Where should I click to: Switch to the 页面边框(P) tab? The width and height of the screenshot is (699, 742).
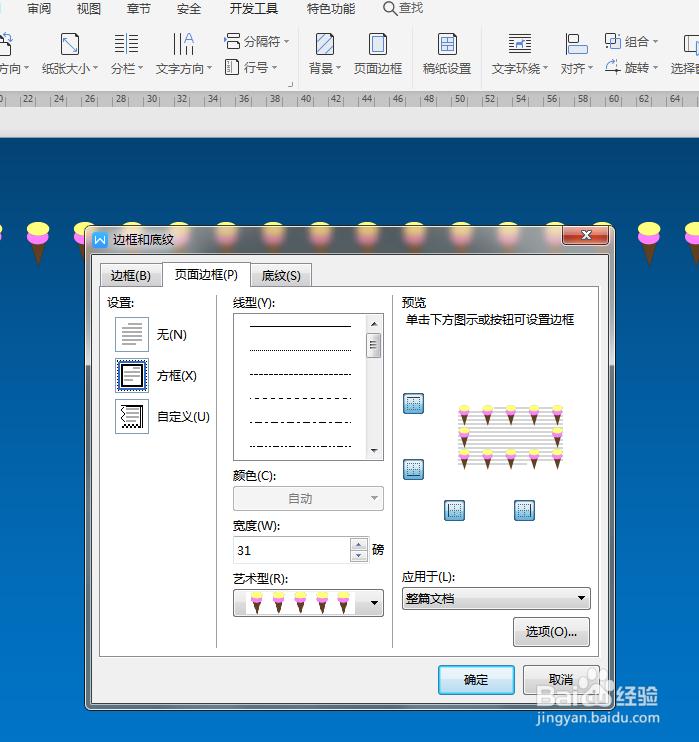[206, 274]
